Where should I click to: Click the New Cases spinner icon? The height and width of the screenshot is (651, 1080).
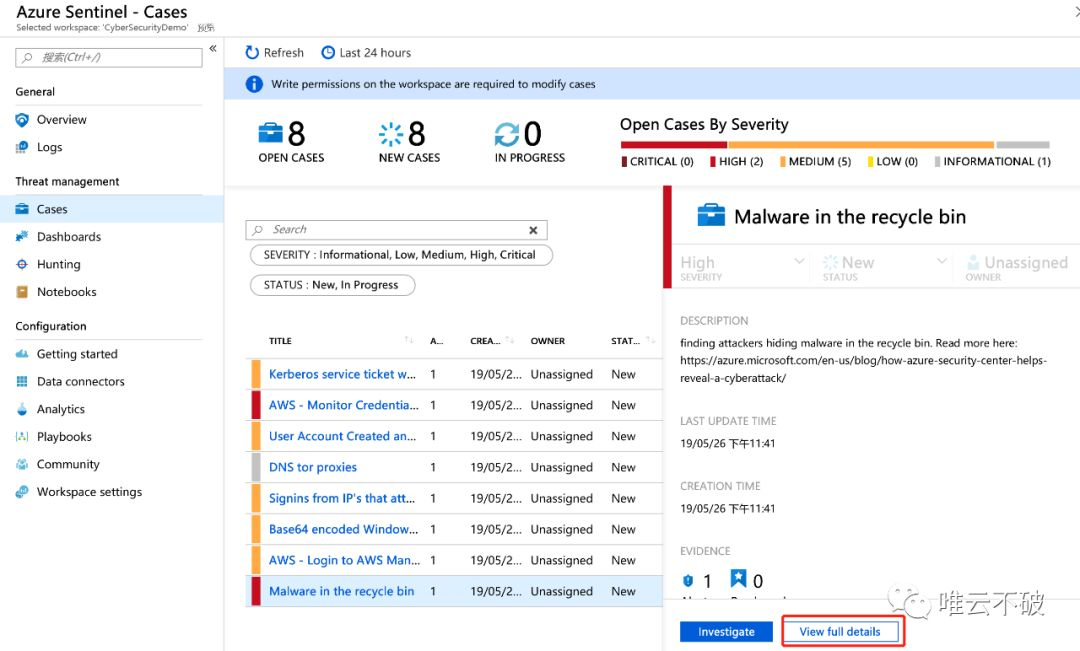(391, 134)
